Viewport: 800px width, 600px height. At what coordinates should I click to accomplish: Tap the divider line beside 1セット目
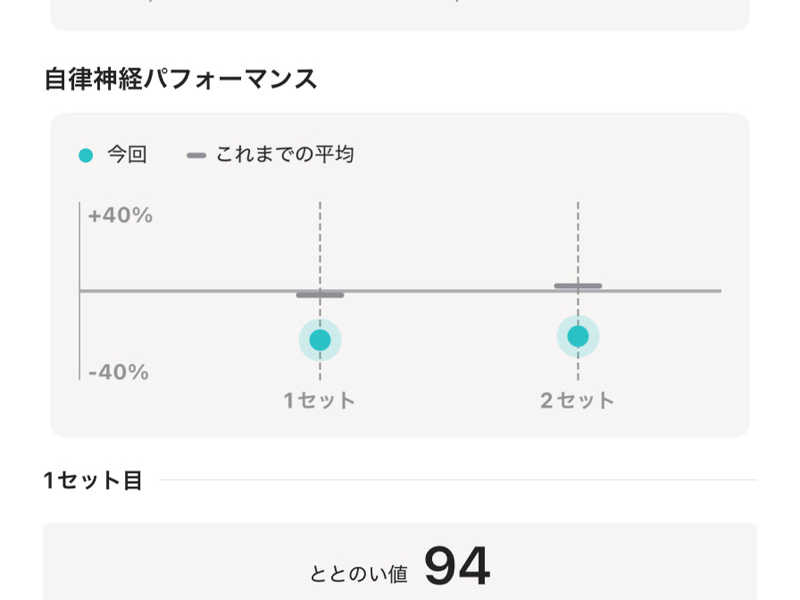tap(458, 480)
